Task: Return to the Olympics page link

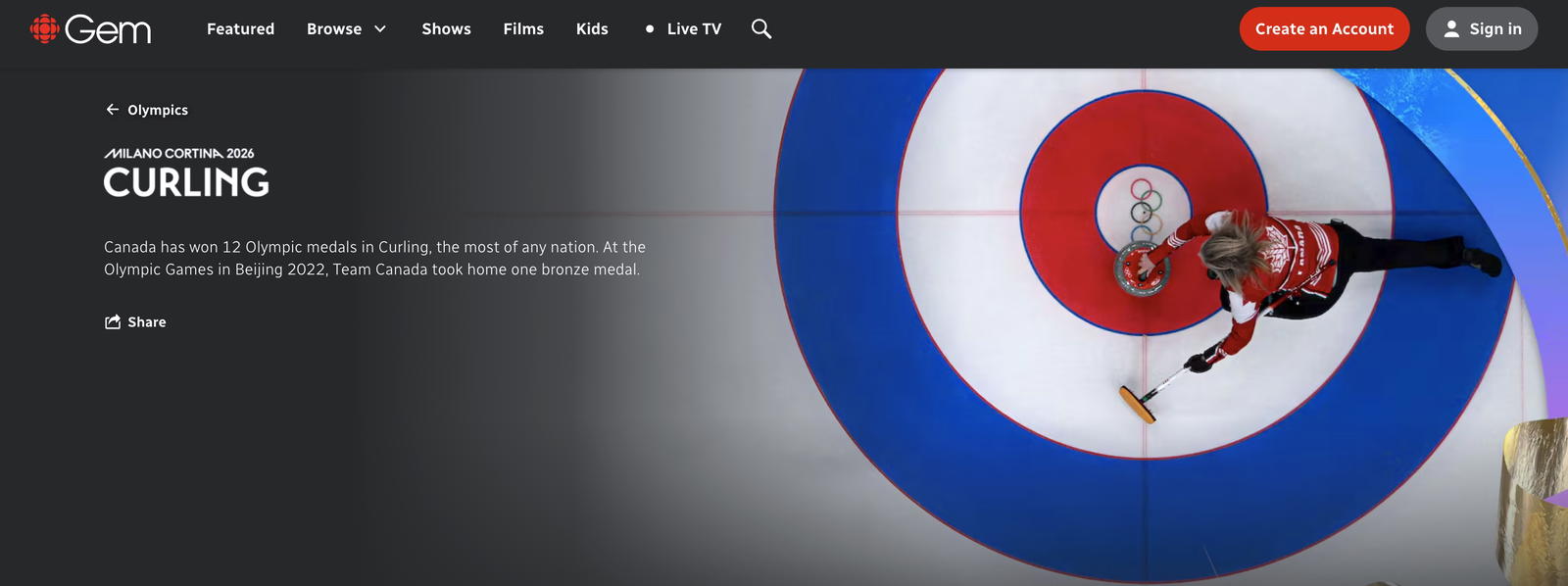Action: (158, 110)
